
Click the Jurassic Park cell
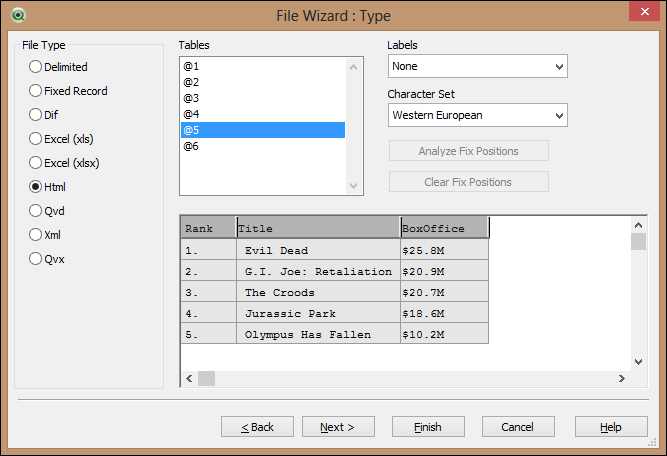click(319, 314)
